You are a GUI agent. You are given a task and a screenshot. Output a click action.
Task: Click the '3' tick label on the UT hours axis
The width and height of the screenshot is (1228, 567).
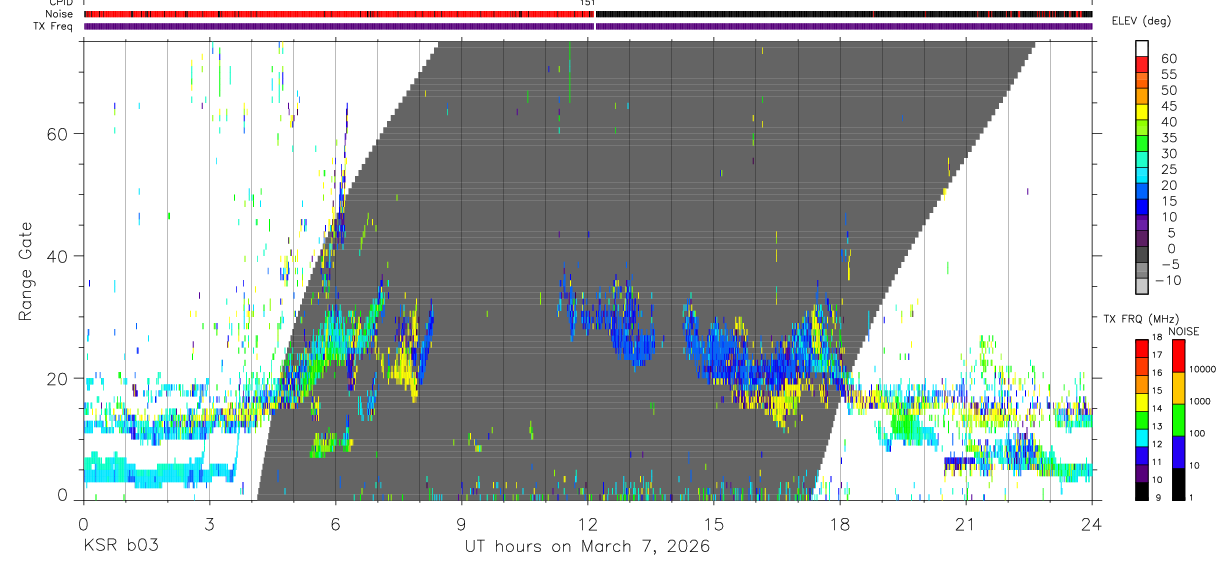pyautogui.click(x=209, y=523)
